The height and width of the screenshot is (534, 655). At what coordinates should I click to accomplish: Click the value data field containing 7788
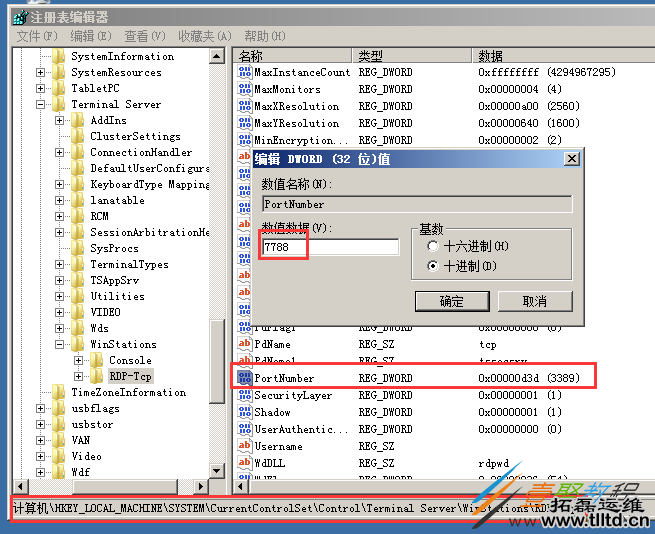[x=330, y=247]
